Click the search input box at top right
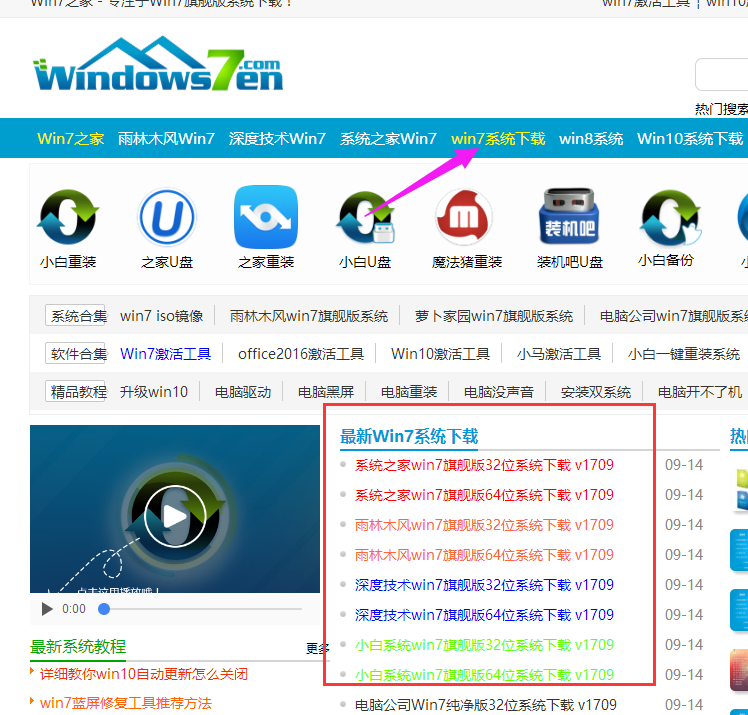Screen dimensions: 748x715 pyautogui.click(x=722, y=75)
